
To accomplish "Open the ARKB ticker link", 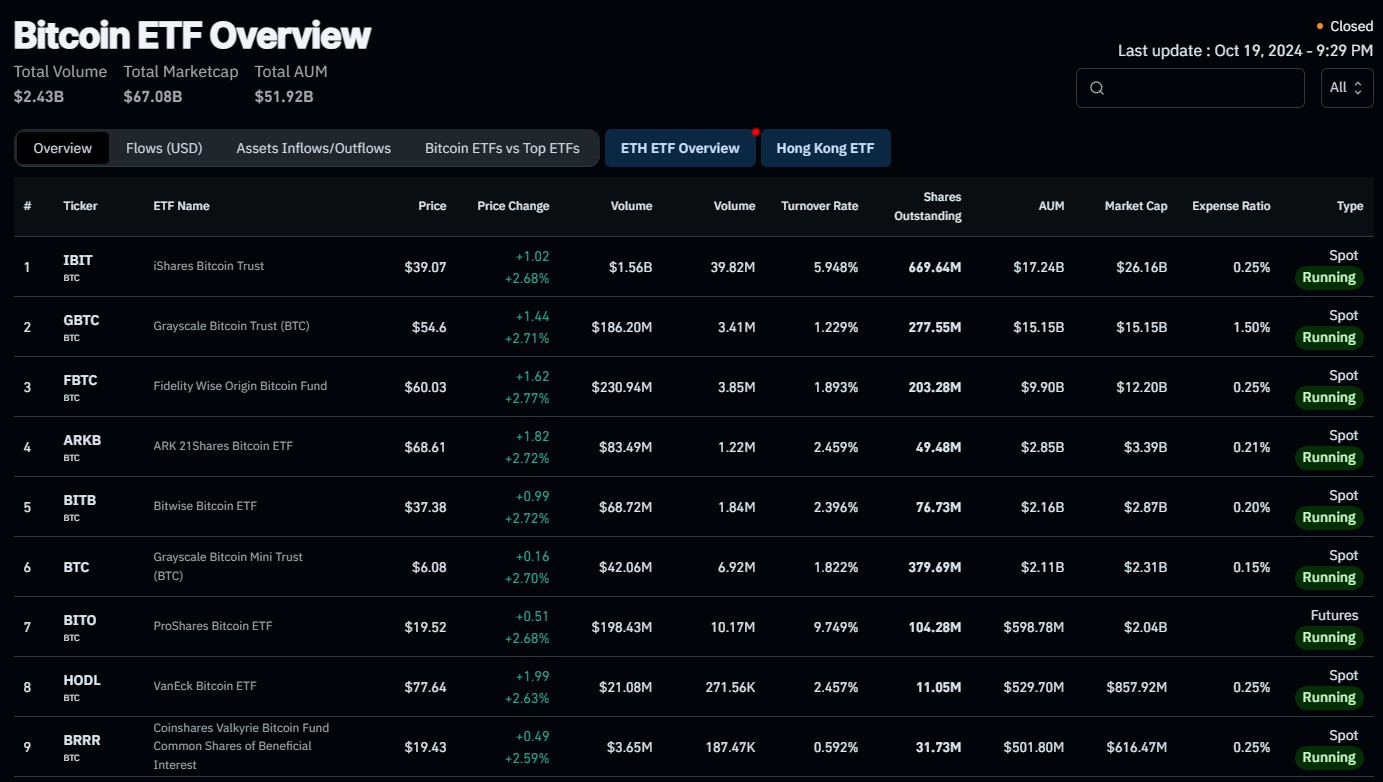I will (x=82, y=440).
